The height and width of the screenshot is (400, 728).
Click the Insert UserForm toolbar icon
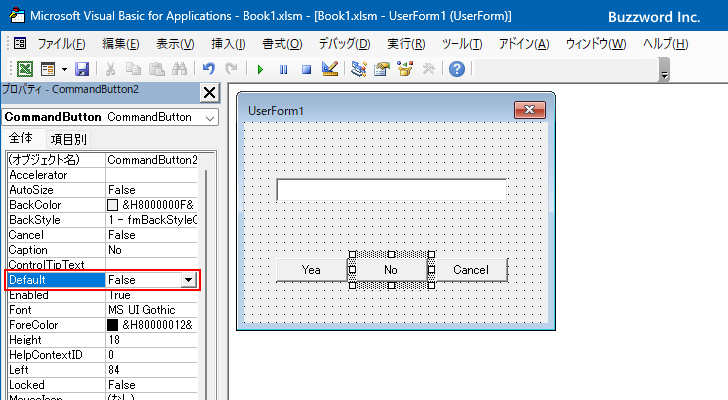48,69
